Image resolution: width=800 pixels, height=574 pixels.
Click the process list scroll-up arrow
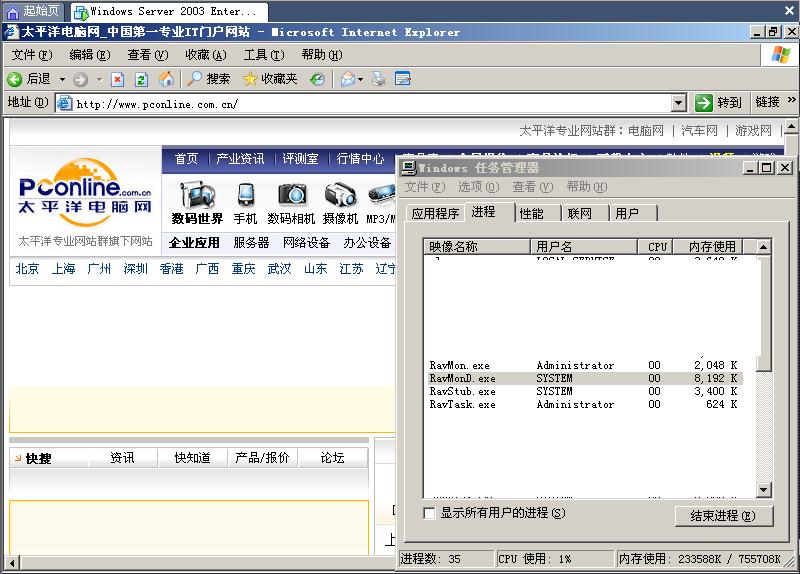click(x=763, y=247)
